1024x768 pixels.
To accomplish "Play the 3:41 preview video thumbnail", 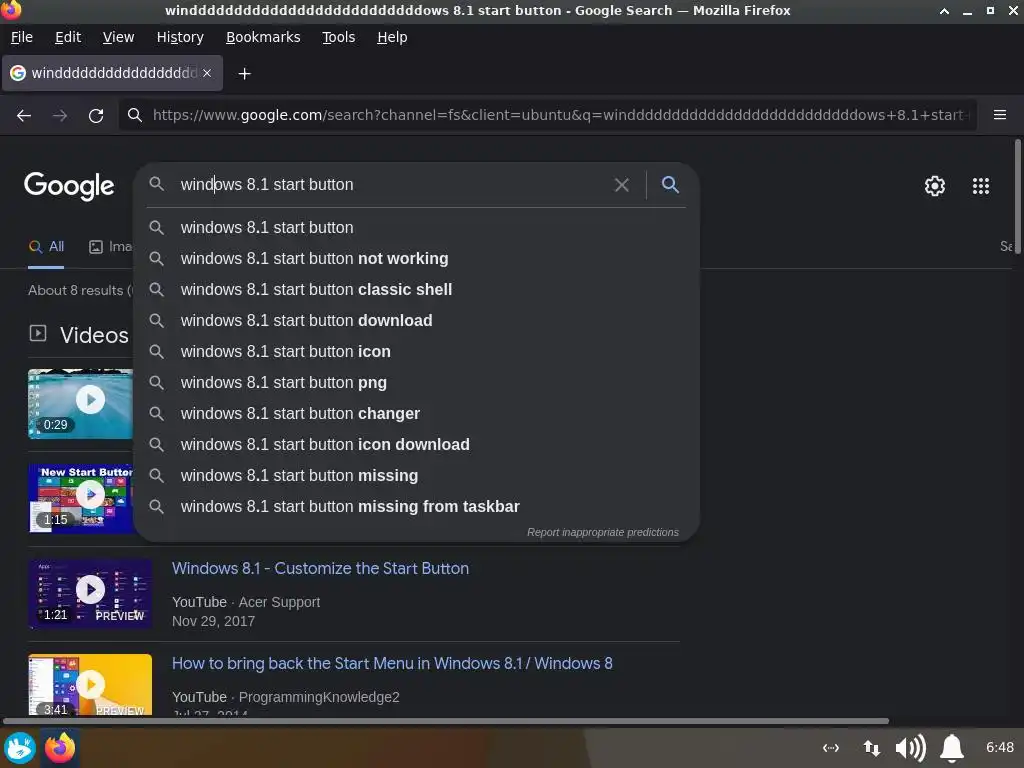I will (x=90, y=684).
